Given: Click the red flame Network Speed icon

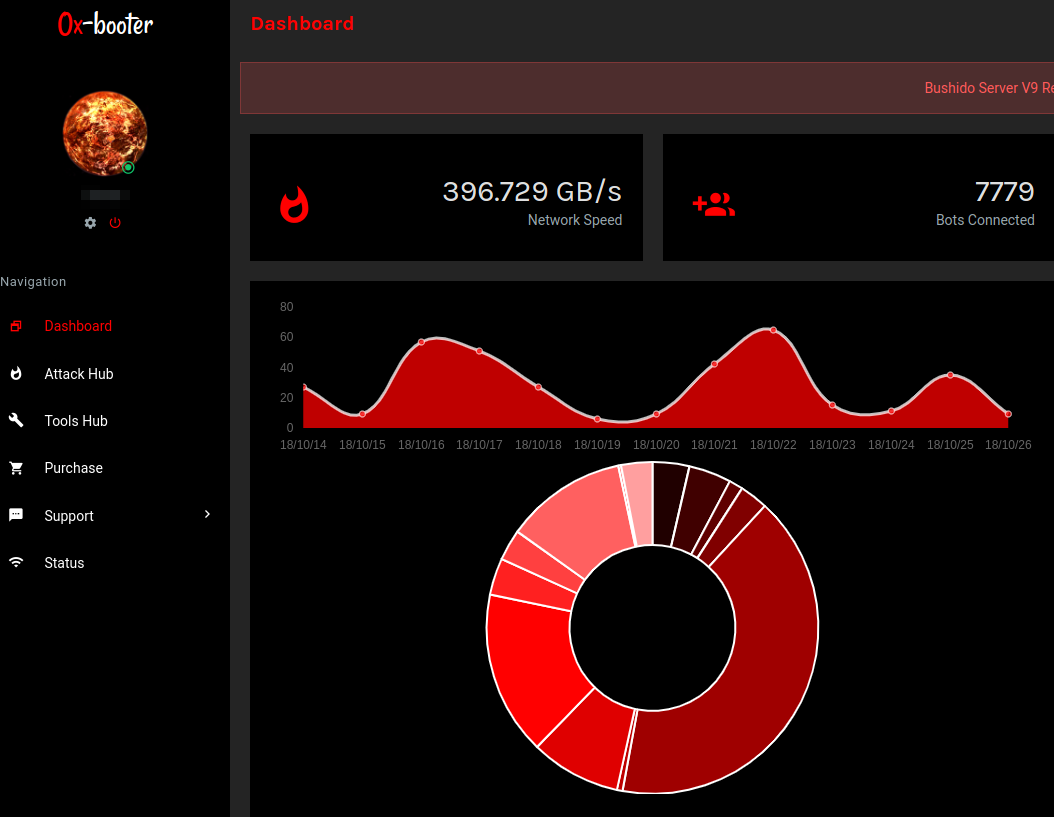Looking at the screenshot, I should click(x=294, y=204).
